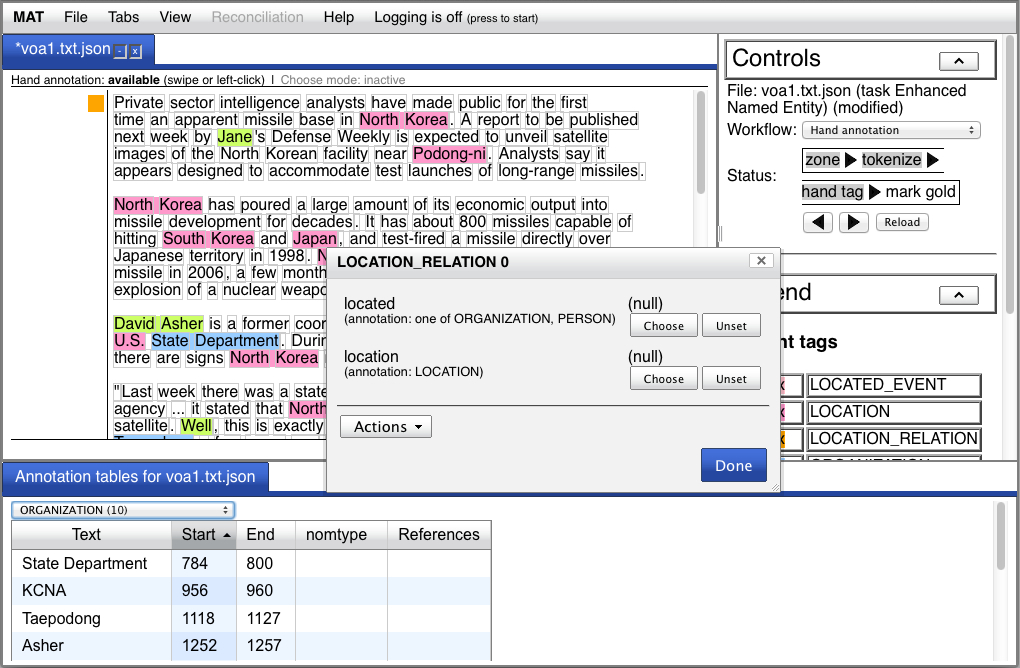Unset the location attribute
The image size is (1020, 668).
730,379
